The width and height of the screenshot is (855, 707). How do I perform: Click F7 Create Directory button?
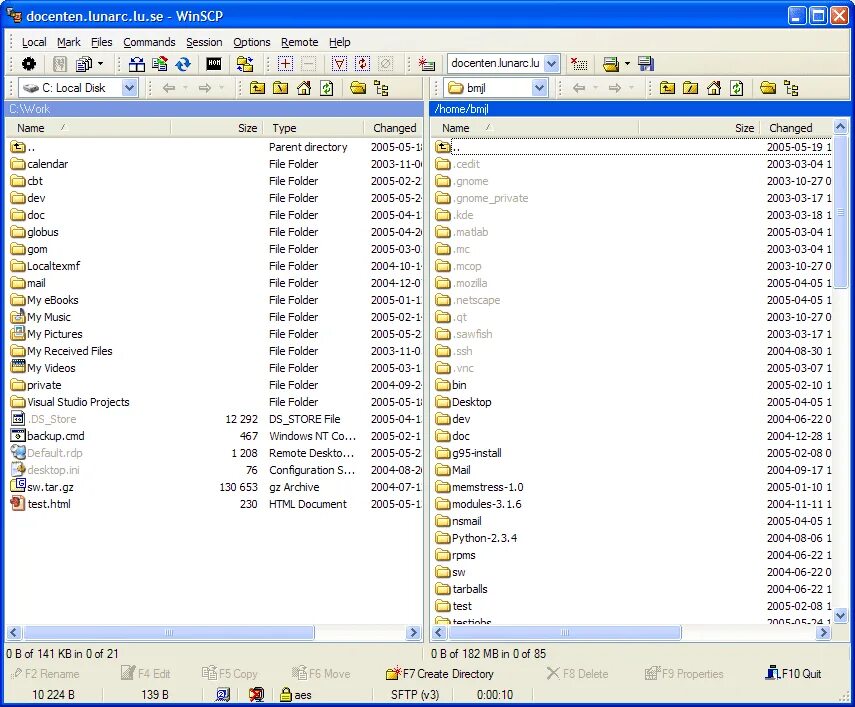tap(439, 674)
